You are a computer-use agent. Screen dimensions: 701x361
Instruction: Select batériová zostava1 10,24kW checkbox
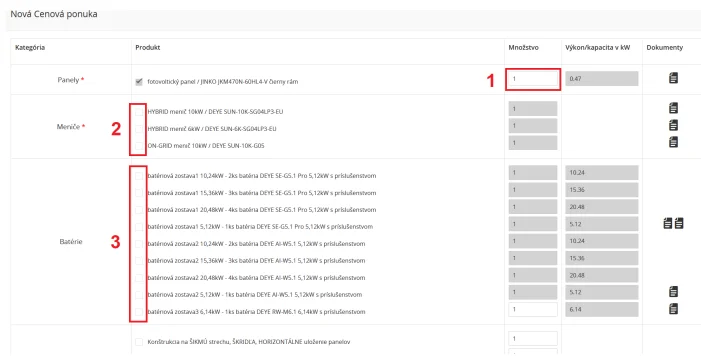(x=139, y=176)
